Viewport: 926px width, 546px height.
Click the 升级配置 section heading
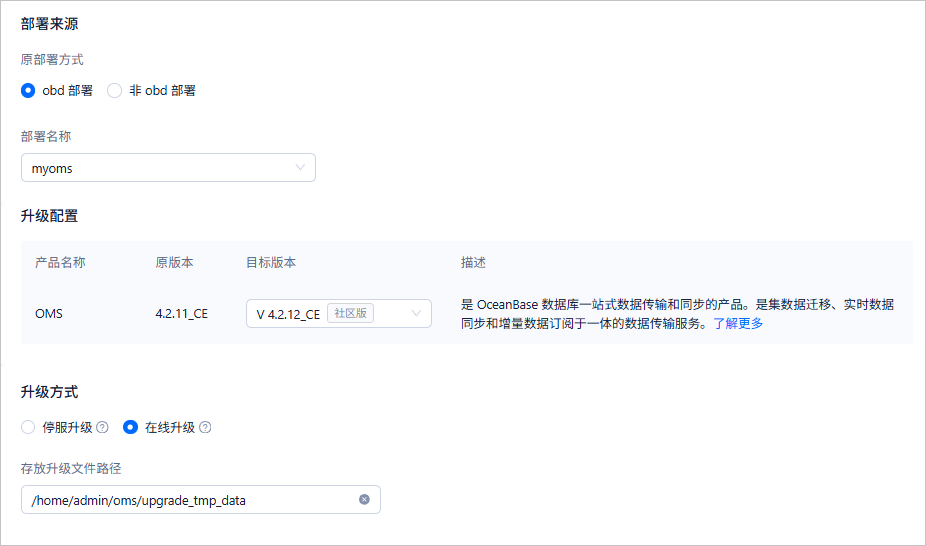pos(50,216)
